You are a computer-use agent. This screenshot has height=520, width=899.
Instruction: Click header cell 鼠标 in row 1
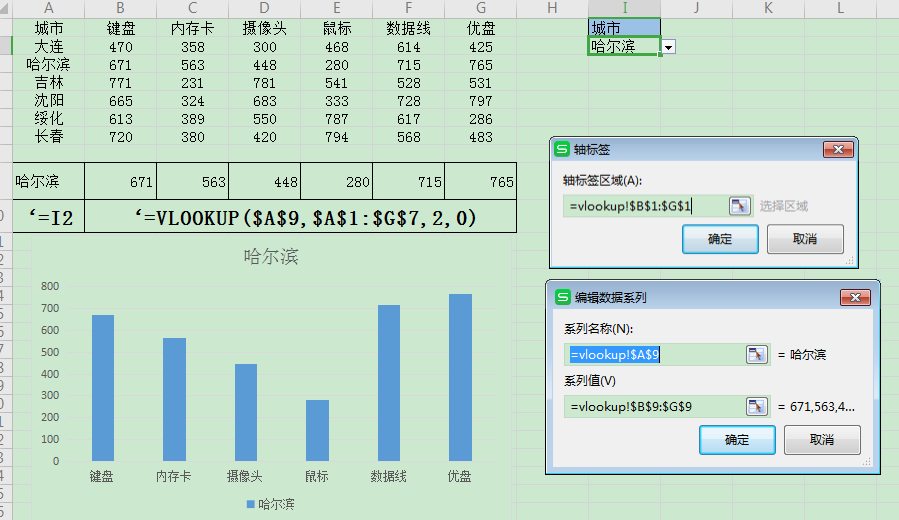point(337,28)
